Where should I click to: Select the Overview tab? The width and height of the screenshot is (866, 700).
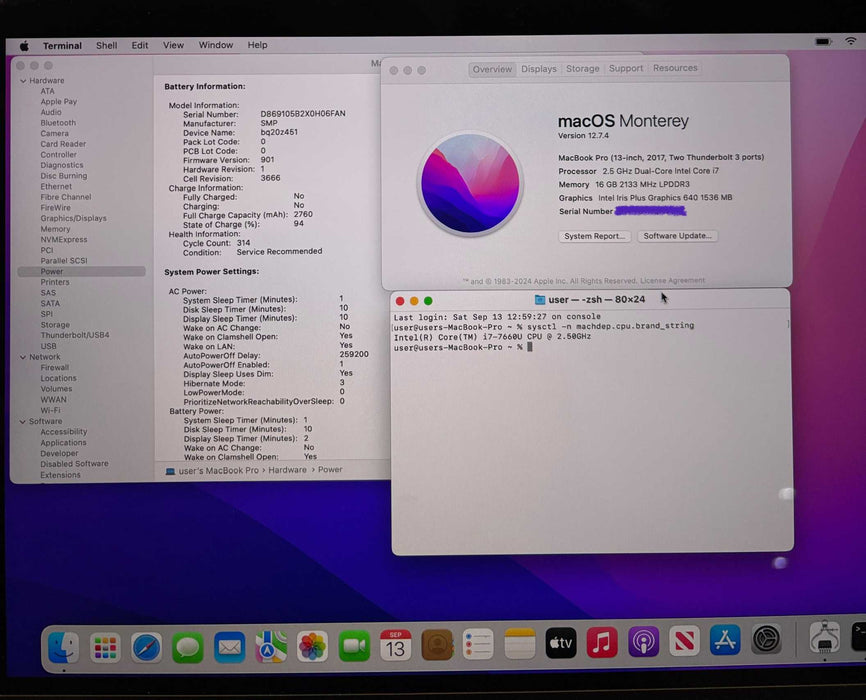point(492,69)
